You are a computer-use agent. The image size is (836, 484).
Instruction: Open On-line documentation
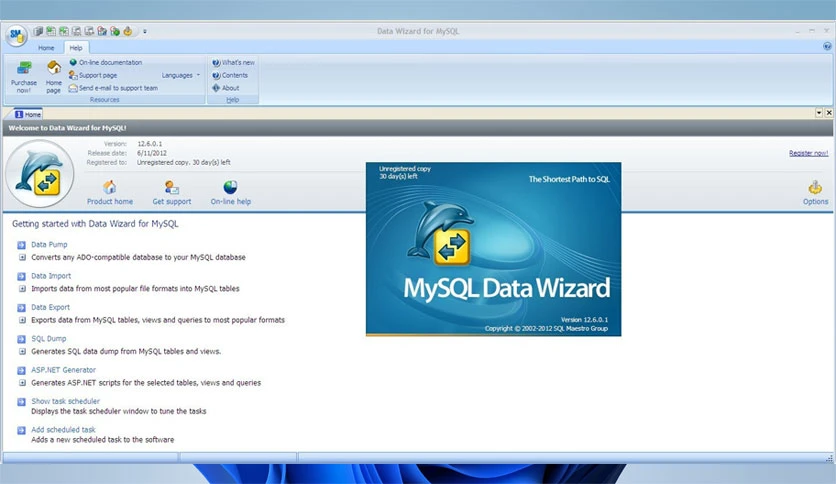106,62
